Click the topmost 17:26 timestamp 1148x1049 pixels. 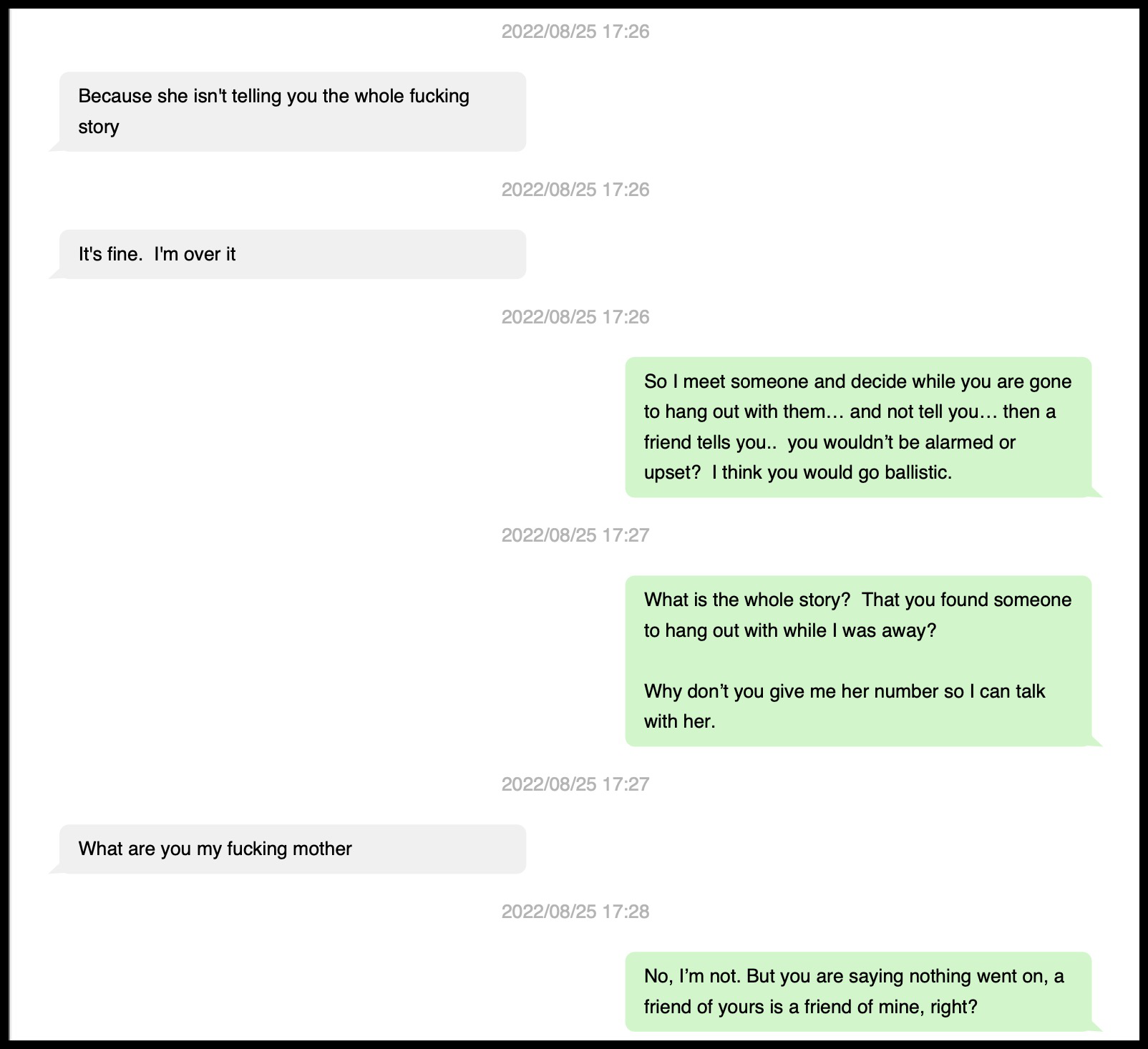pyautogui.click(x=575, y=31)
